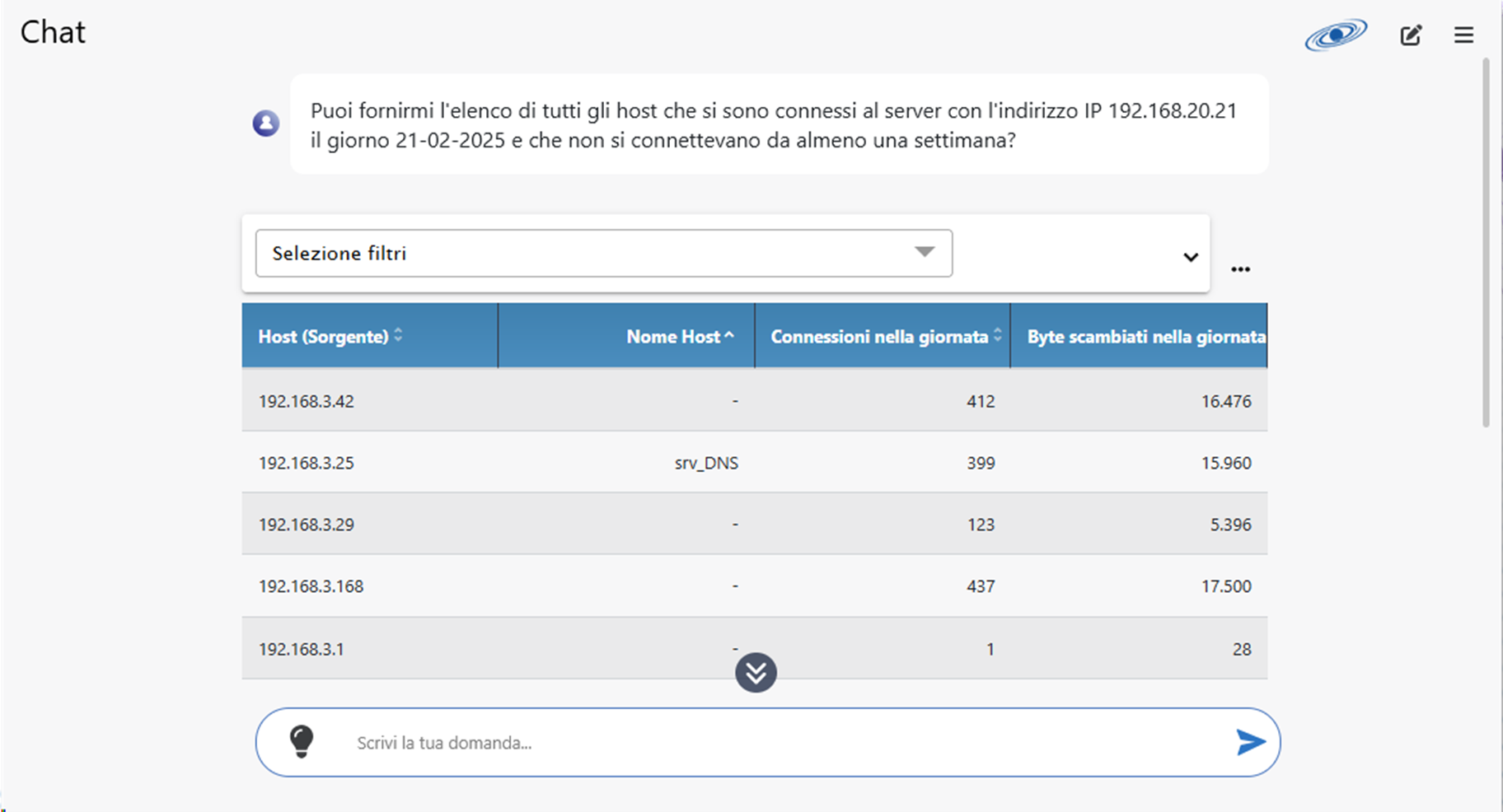1503x812 pixels.
Task: Collapse the filter panel chevron
Action: pos(1190,257)
